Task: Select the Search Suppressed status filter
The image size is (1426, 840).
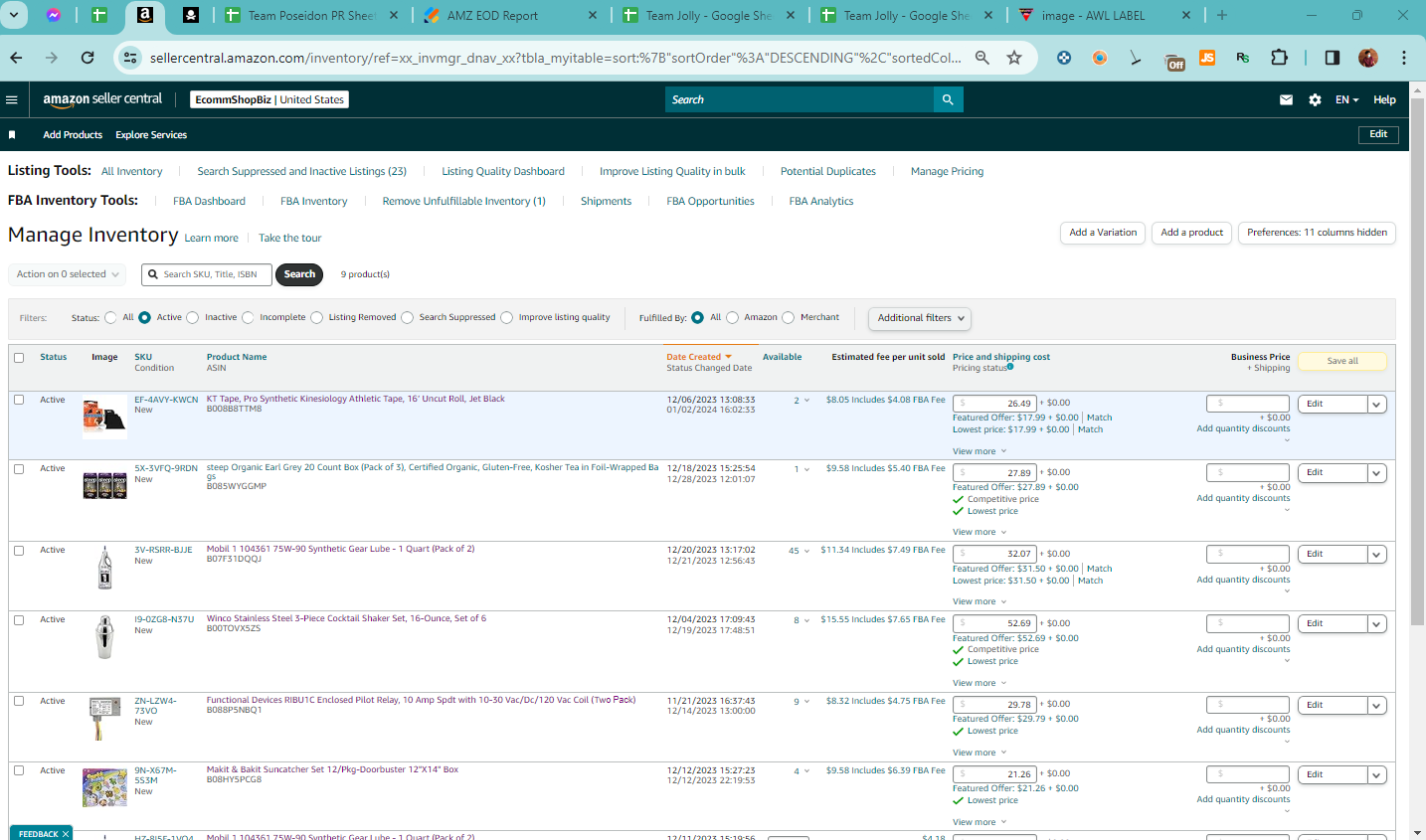Action: point(408,318)
